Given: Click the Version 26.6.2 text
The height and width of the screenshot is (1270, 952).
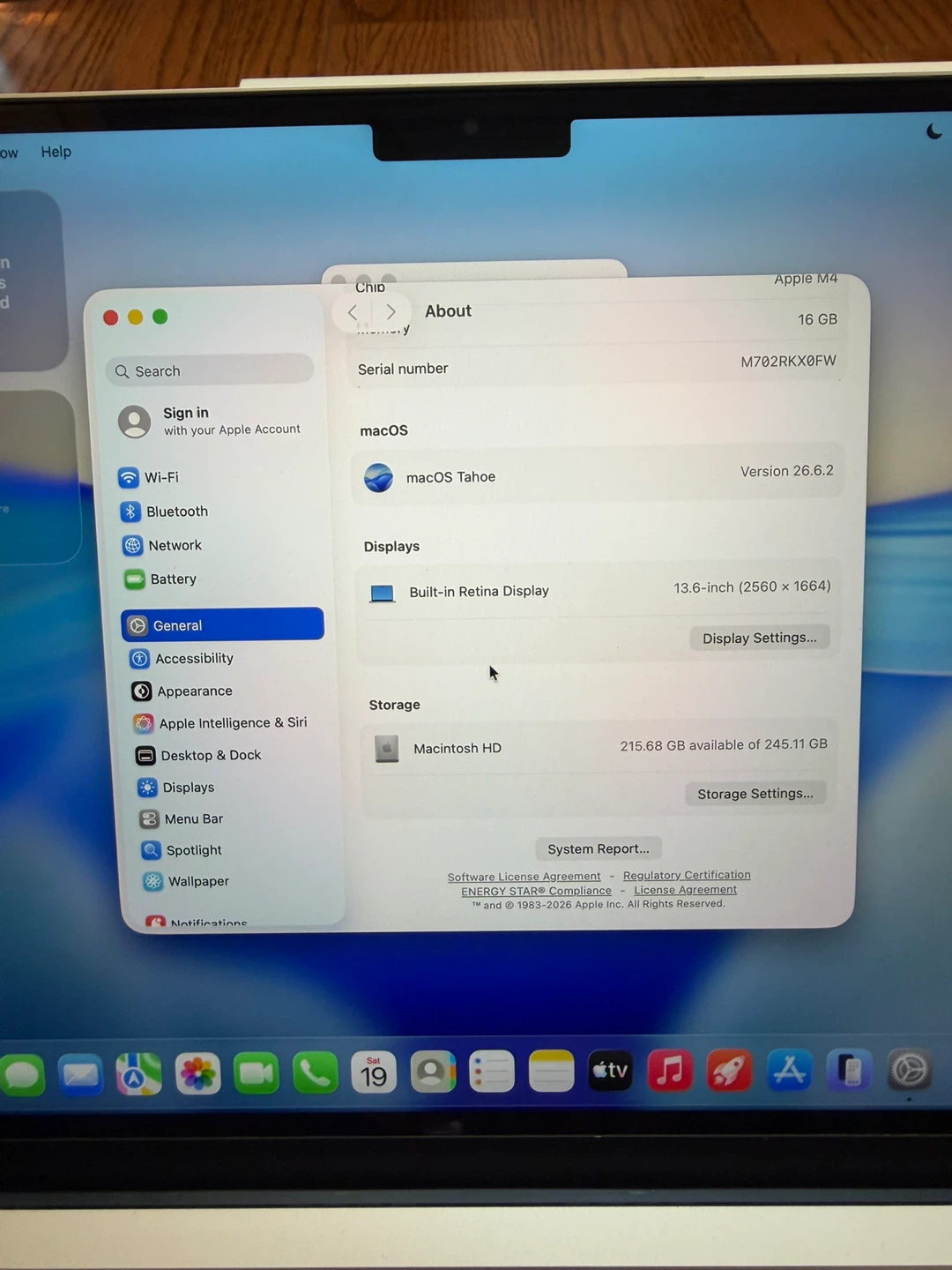Looking at the screenshot, I should pyautogui.click(x=786, y=471).
